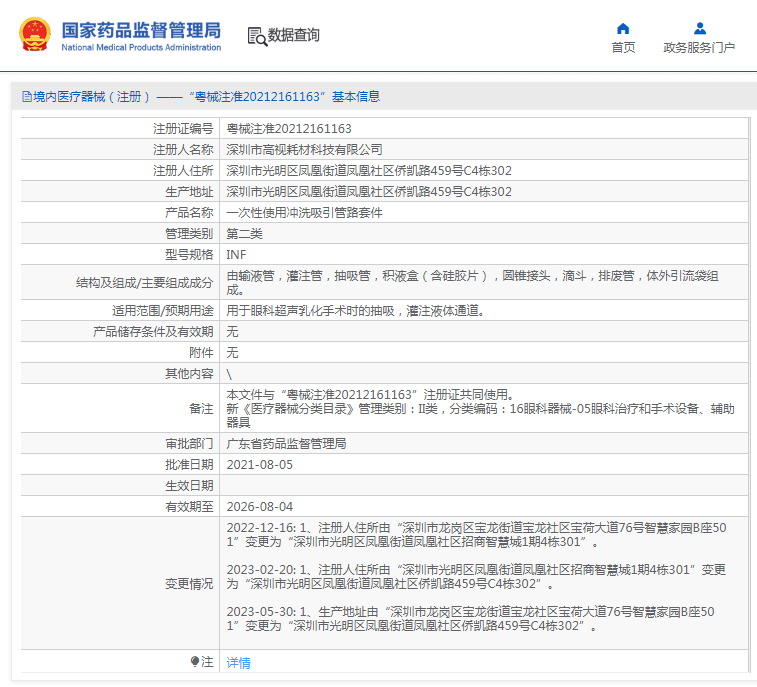Click the 产品名称 label
The image size is (757, 687).
189,213
